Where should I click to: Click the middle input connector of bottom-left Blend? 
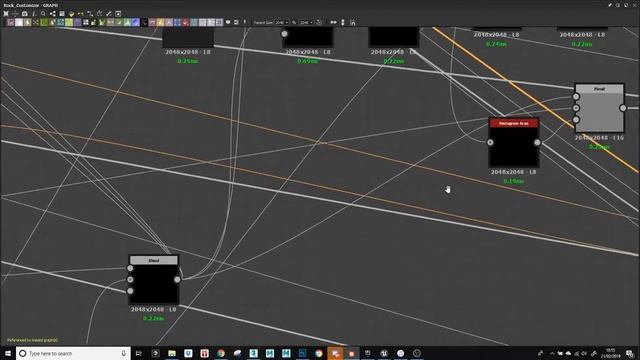pyautogui.click(x=130, y=280)
